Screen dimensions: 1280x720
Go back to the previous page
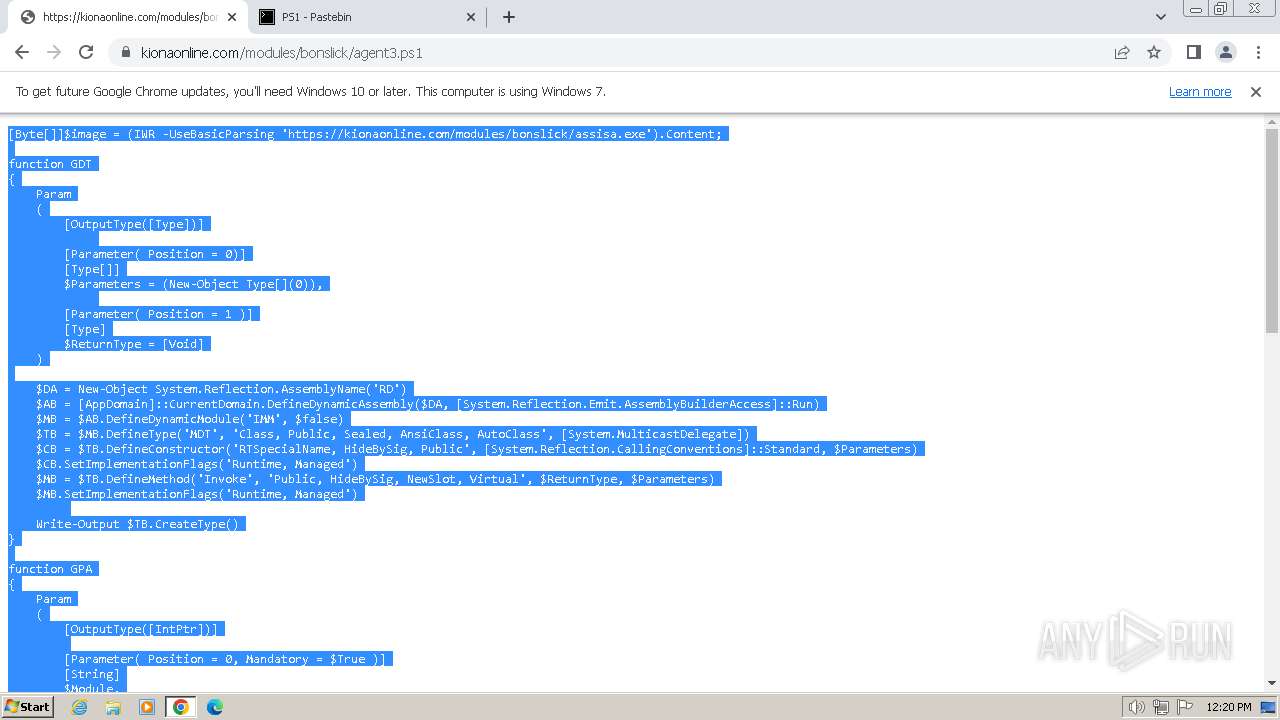[x=22, y=52]
